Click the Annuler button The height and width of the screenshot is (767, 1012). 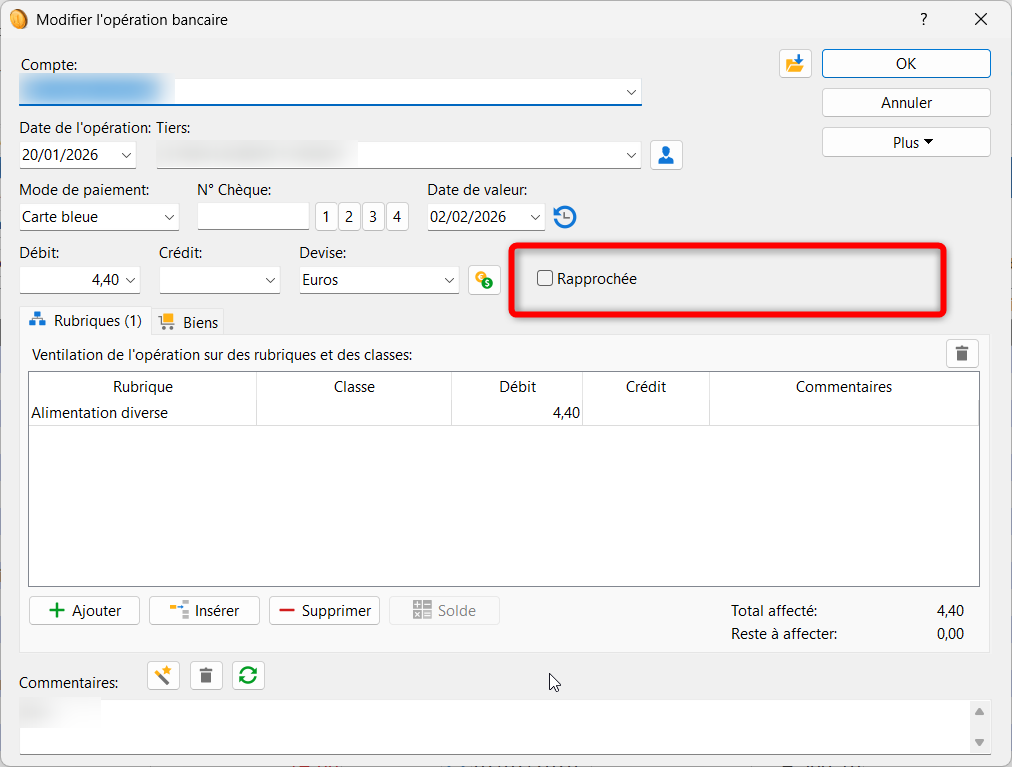pos(906,103)
